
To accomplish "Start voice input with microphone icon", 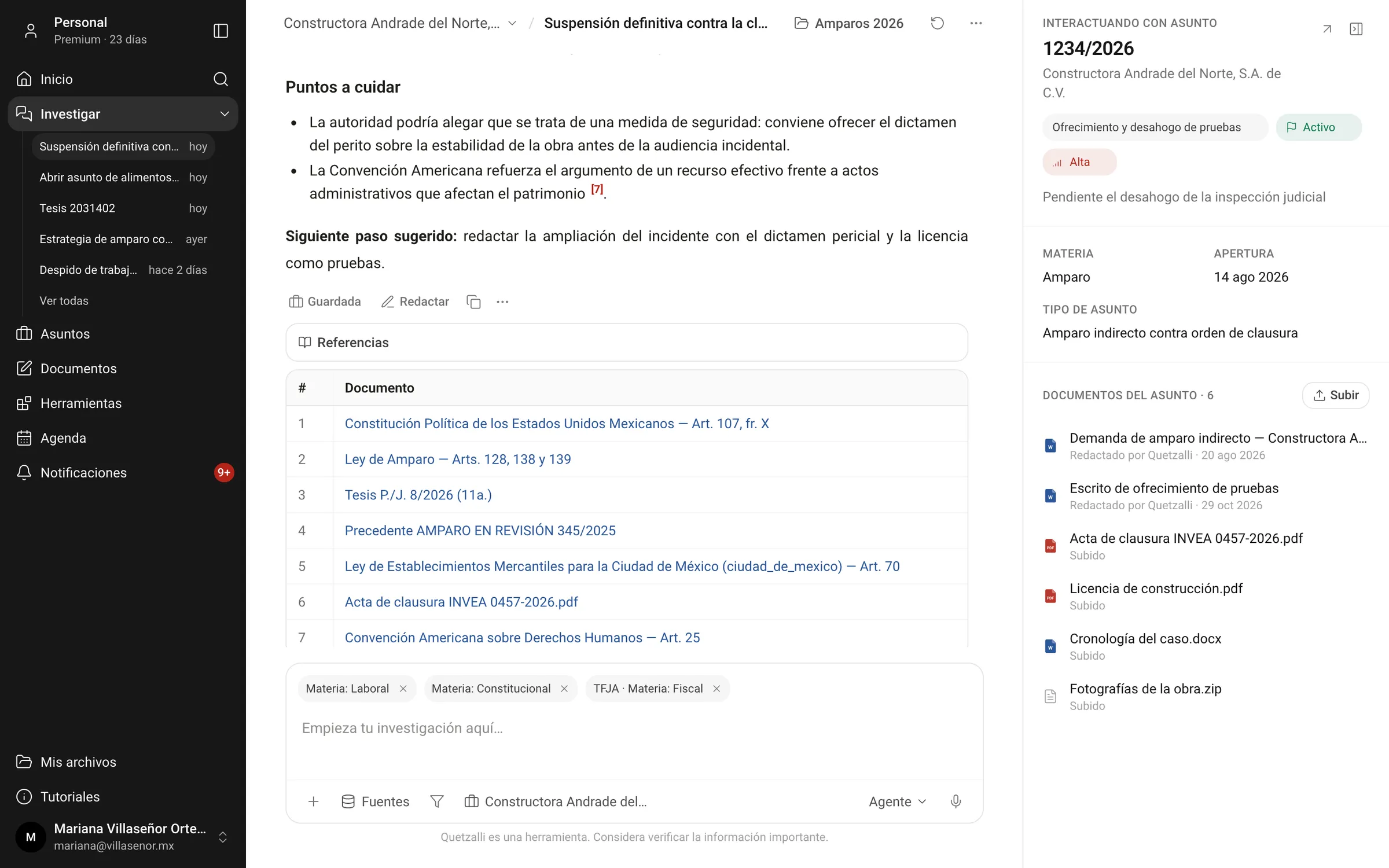I will click(x=956, y=801).
